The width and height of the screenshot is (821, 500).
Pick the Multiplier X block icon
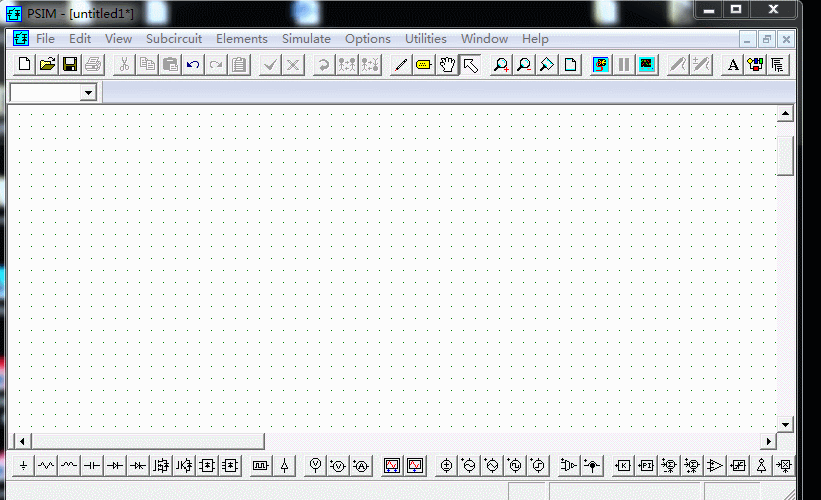coord(784,465)
